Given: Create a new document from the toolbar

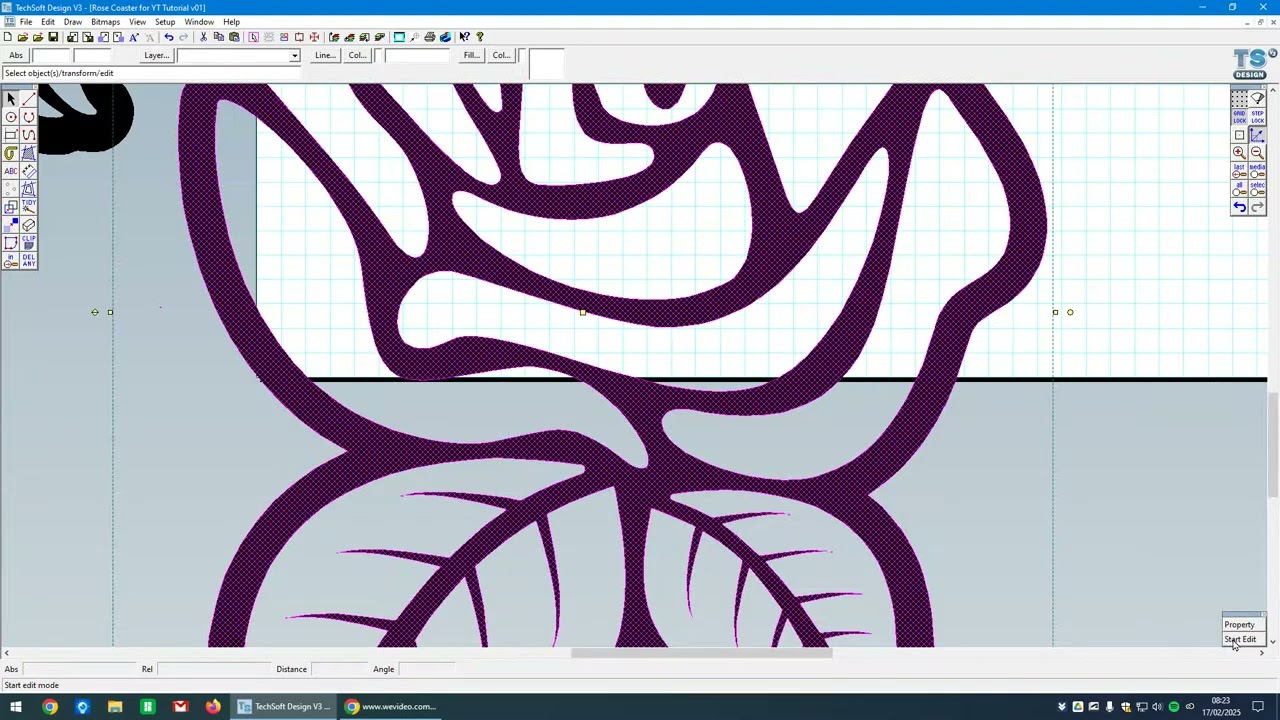Looking at the screenshot, I should [x=8, y=37].
